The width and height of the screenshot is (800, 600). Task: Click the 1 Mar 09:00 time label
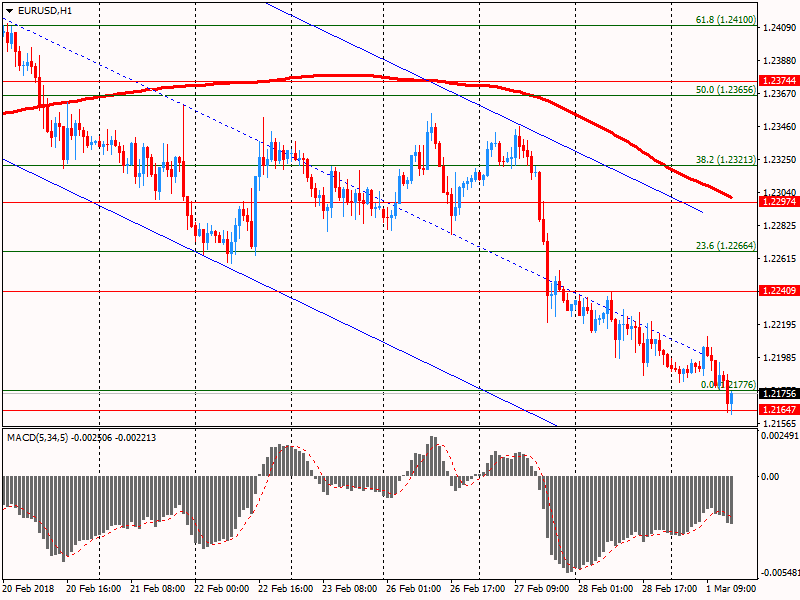(734, 590)
